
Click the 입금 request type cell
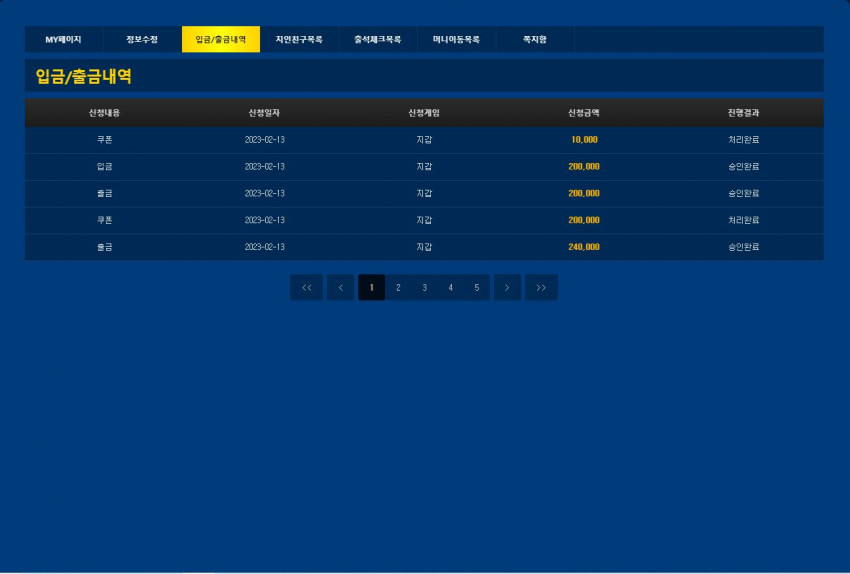click(x=105, y=166)
